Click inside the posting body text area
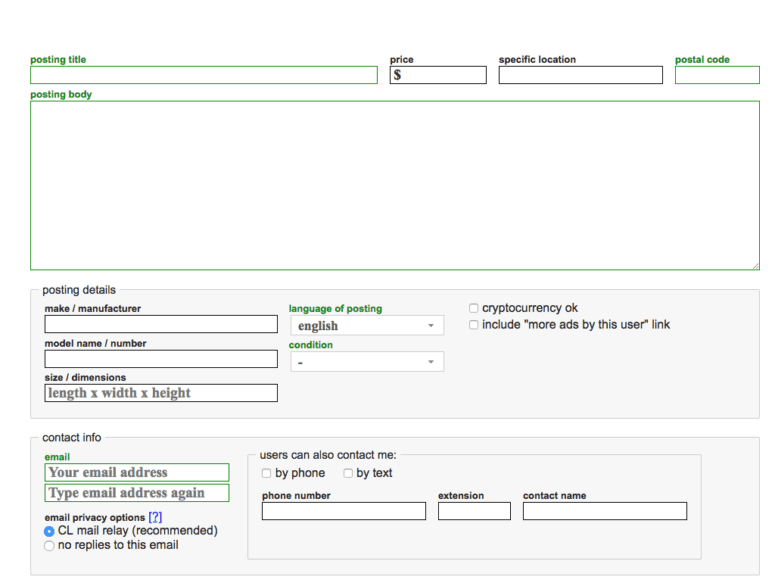This screenshot has width=775, height=586. click(394, 185)
